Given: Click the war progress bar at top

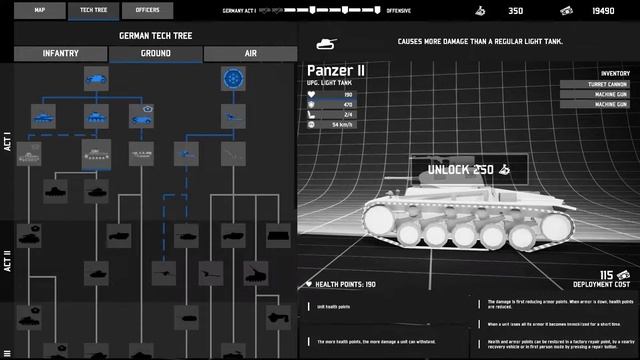Looking at the screenshot, I should pos(321,10).
